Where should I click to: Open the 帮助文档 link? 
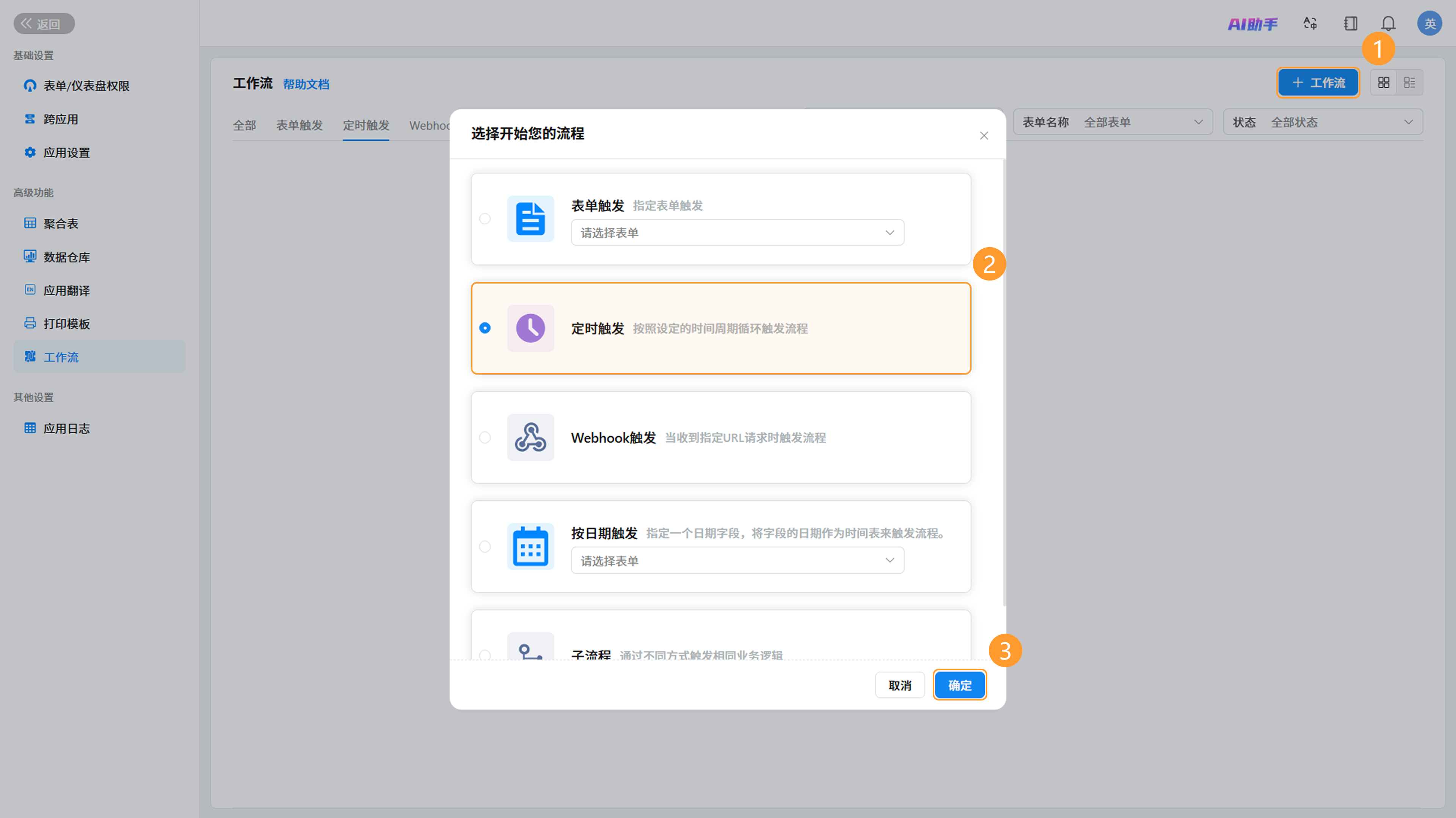[x=306, y=84]
